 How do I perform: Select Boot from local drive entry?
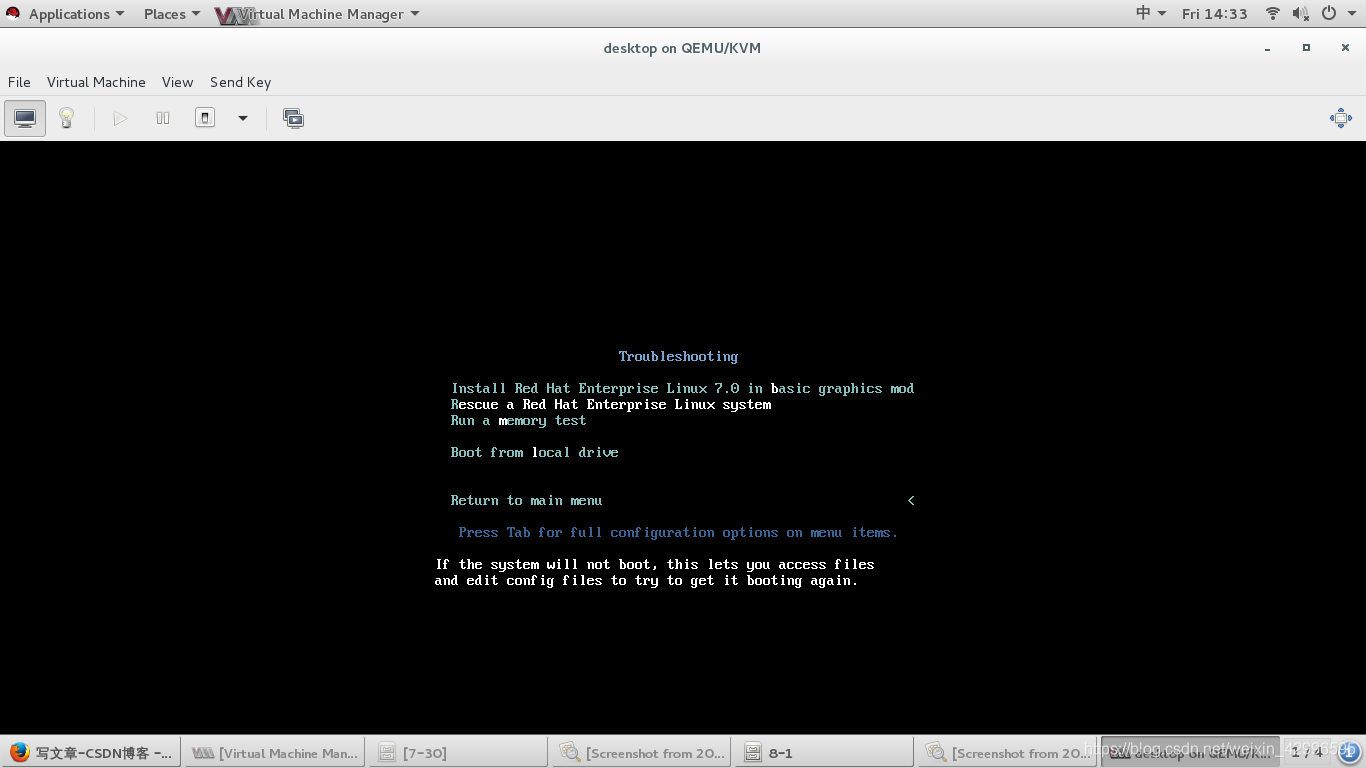pyautogui.click(x=534, y=452)
